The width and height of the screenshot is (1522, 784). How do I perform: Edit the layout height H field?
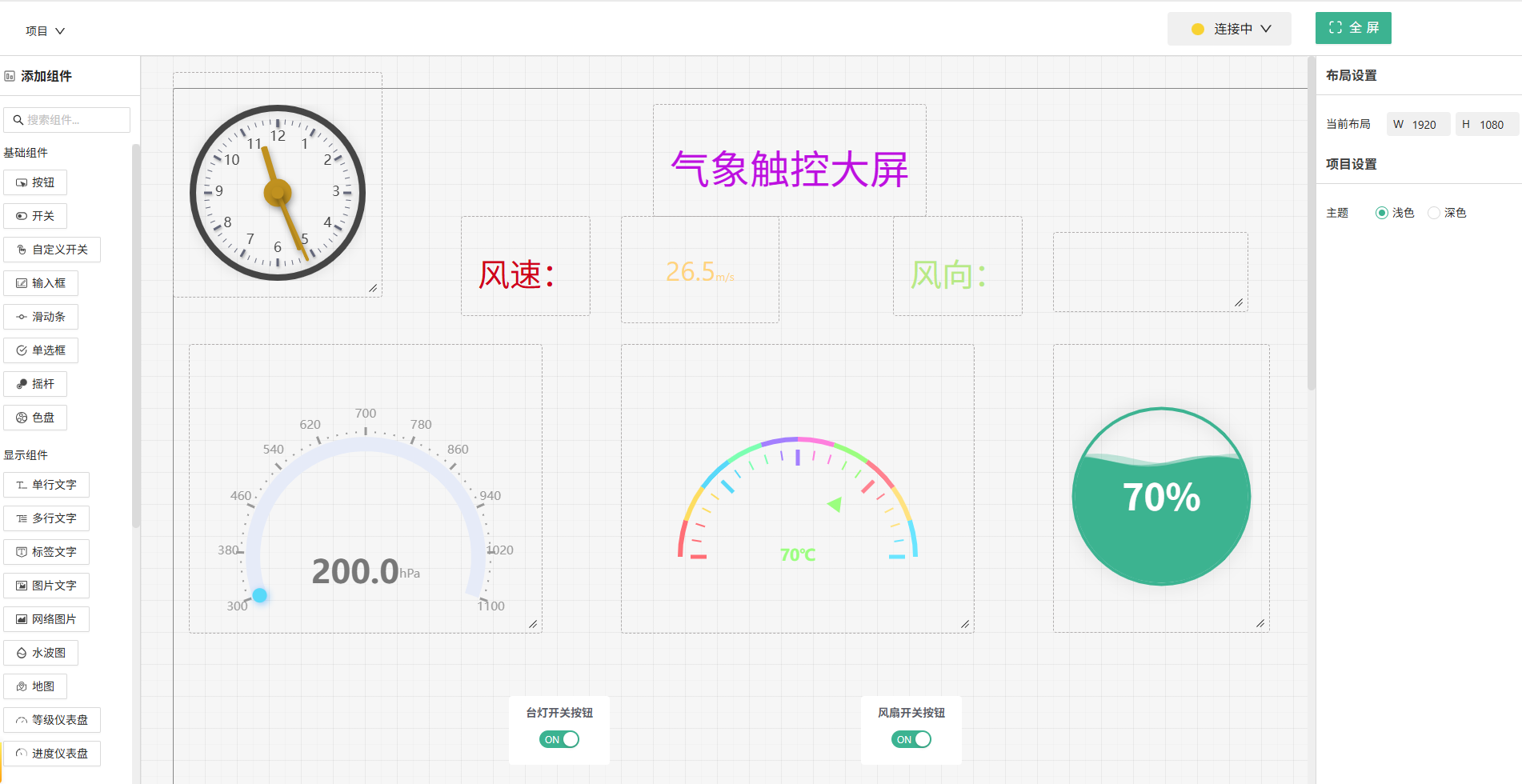(1486, 125)
